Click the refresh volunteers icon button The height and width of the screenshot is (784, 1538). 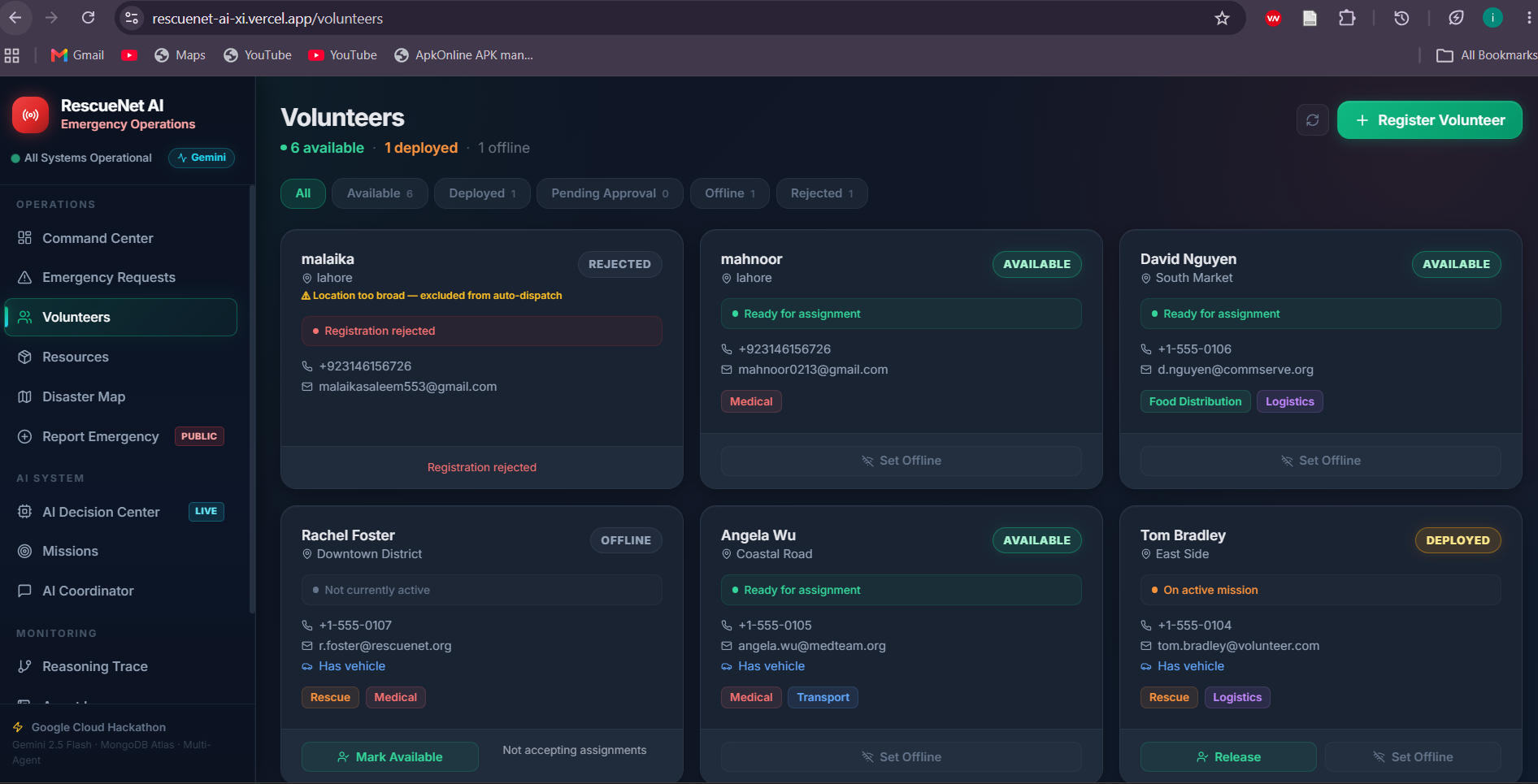tap(1312, 120)
